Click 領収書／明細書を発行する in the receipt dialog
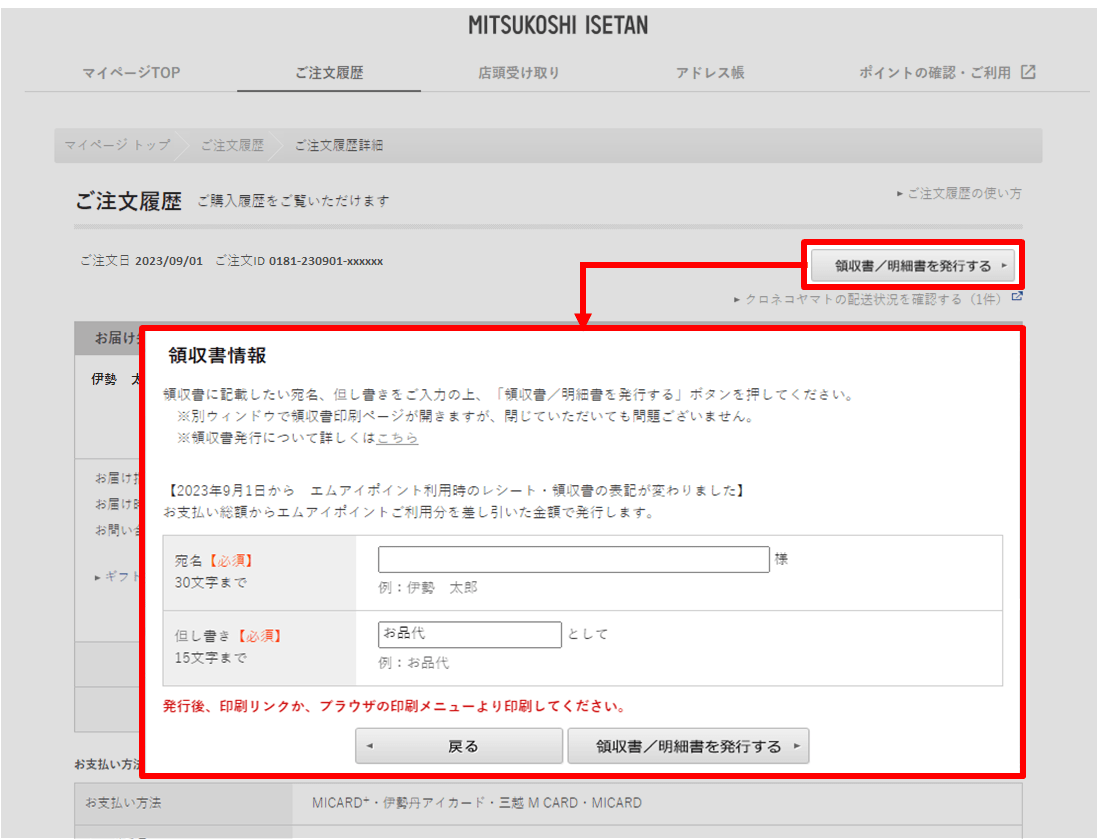Image resolution: width=1097 pixels, height=839 pixels. 688,746
